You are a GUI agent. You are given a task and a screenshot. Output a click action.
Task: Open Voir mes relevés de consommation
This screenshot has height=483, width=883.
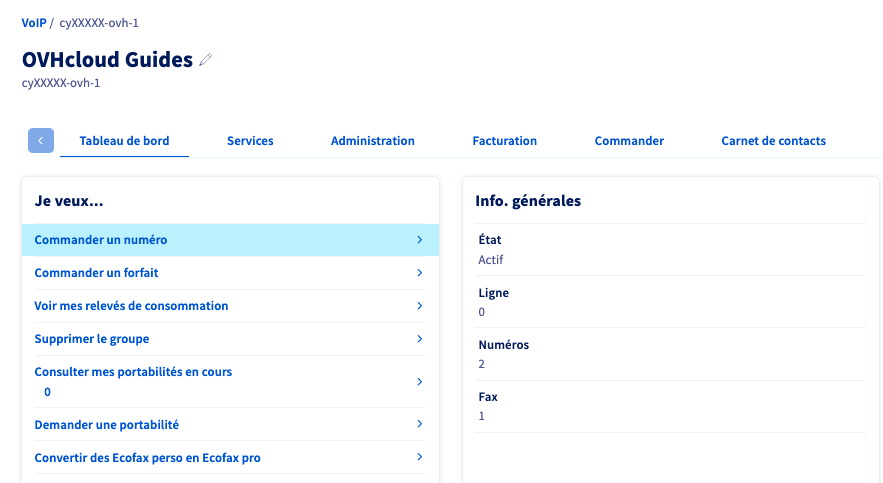pyautogui.click(x=131, y=306)
